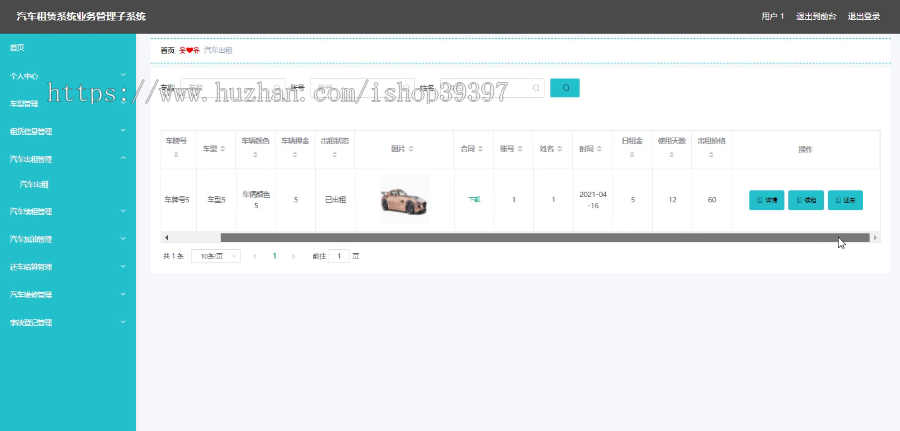The height and width of the screenshot is (431, 900).
Task: Click 退出到前台 in the top bar
Action: coord(816,16)
